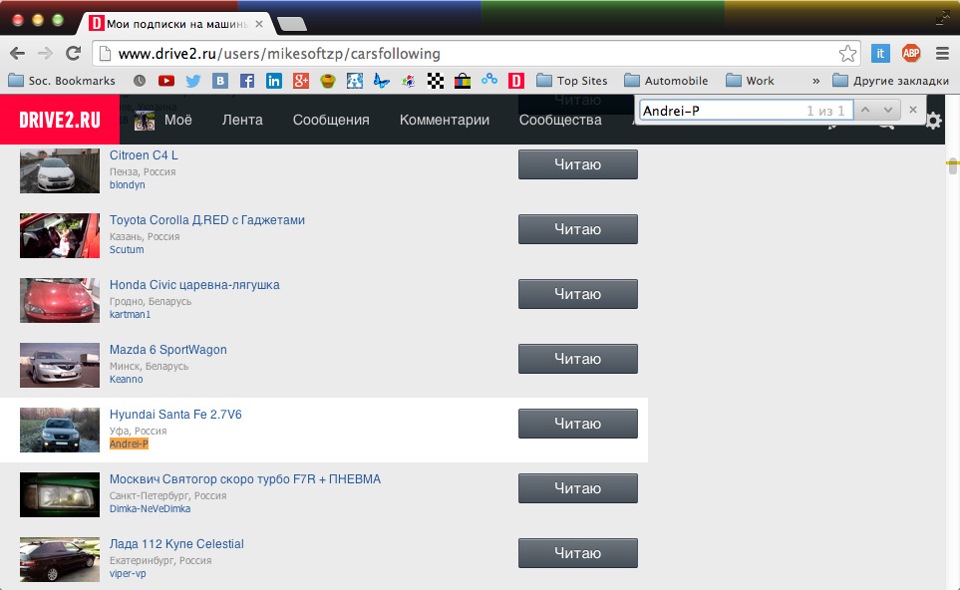This screenshot has width=960, height=590.
Task: Switch to the Мои подписки browser tab
Action: tap(174, 24)
